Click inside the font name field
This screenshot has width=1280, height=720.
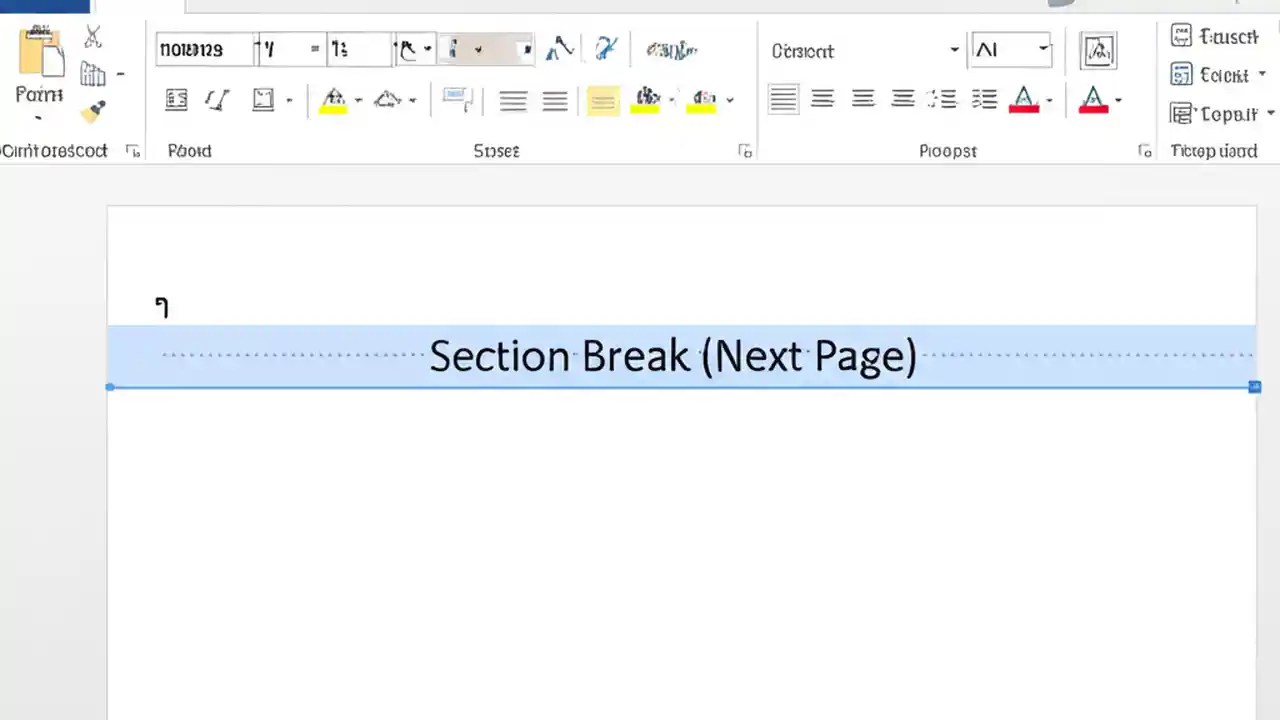[205, 50]
